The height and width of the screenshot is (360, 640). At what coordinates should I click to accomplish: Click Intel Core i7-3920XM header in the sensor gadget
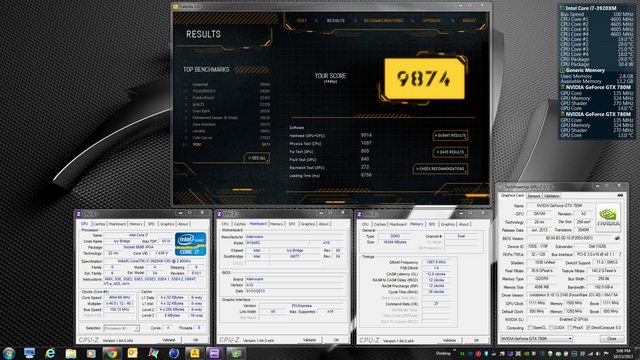pos(591,8)
